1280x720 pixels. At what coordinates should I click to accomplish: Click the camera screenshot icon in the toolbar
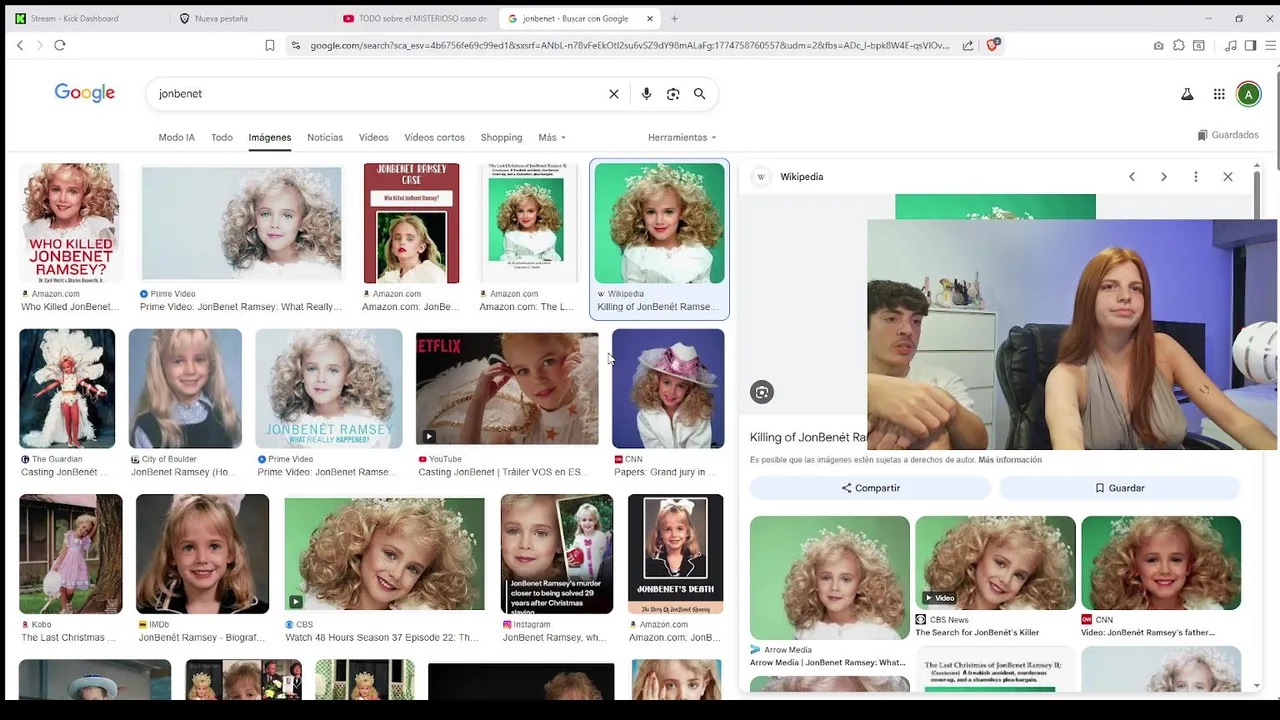pyautogui.click(x=1158, y=45)
